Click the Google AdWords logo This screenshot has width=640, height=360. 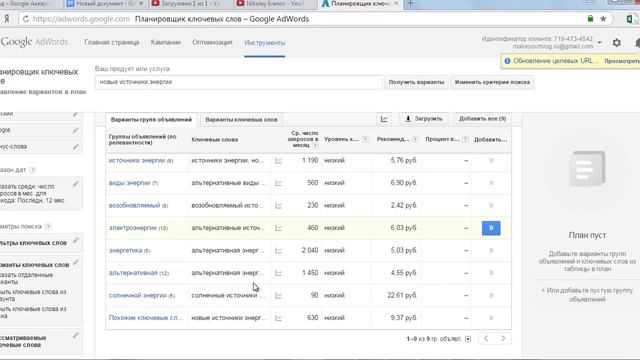(x=34, y=42)
